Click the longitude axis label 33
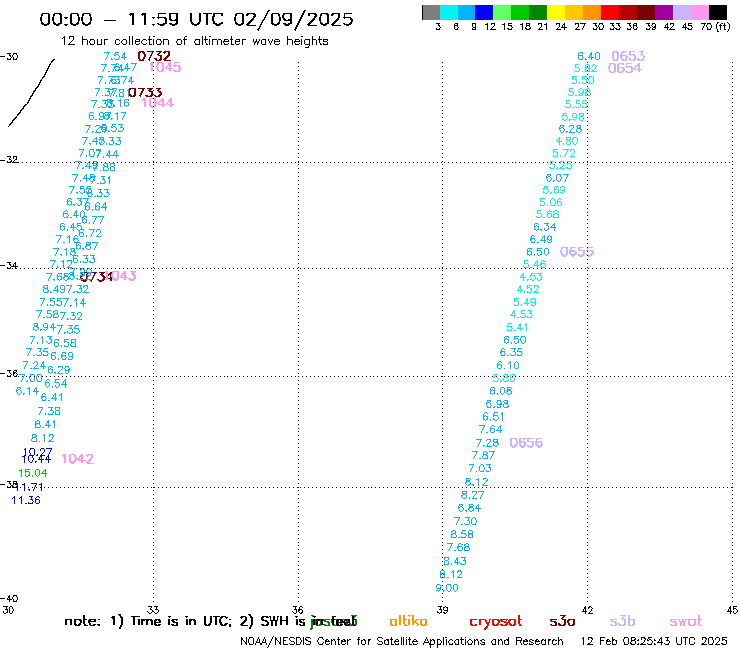This screenshot has width=740, height=650. (x=153, y=610)
